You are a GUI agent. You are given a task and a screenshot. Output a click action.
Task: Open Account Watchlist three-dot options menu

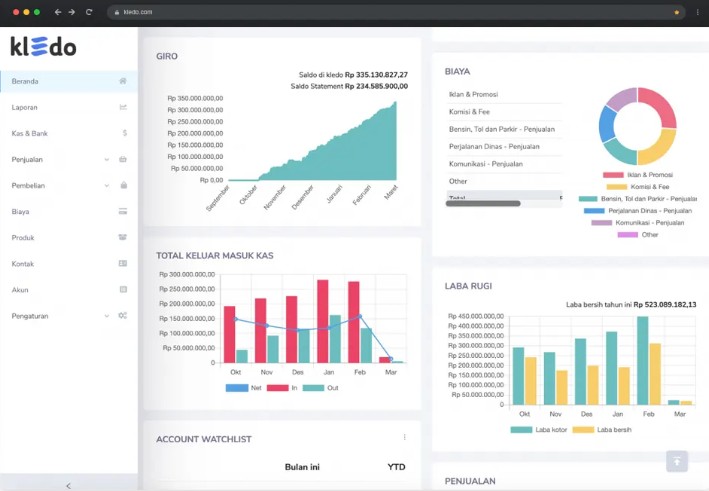pyautogui.click(x=404, y=437)
